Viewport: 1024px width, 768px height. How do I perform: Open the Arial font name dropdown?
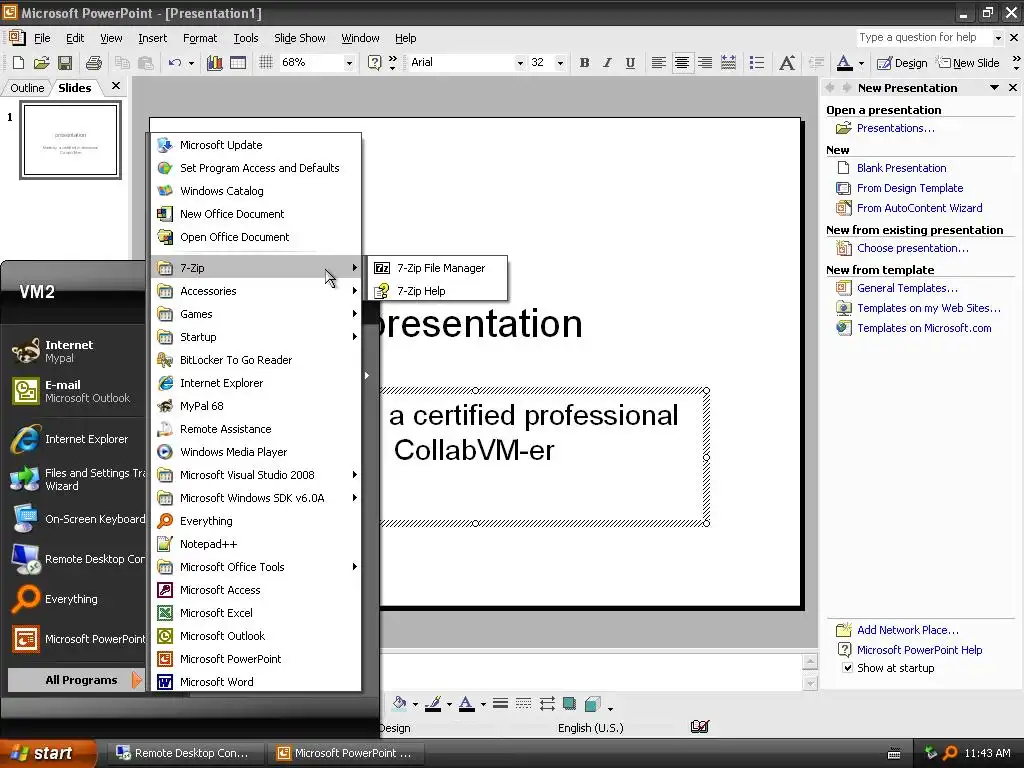tap(520, 63)
